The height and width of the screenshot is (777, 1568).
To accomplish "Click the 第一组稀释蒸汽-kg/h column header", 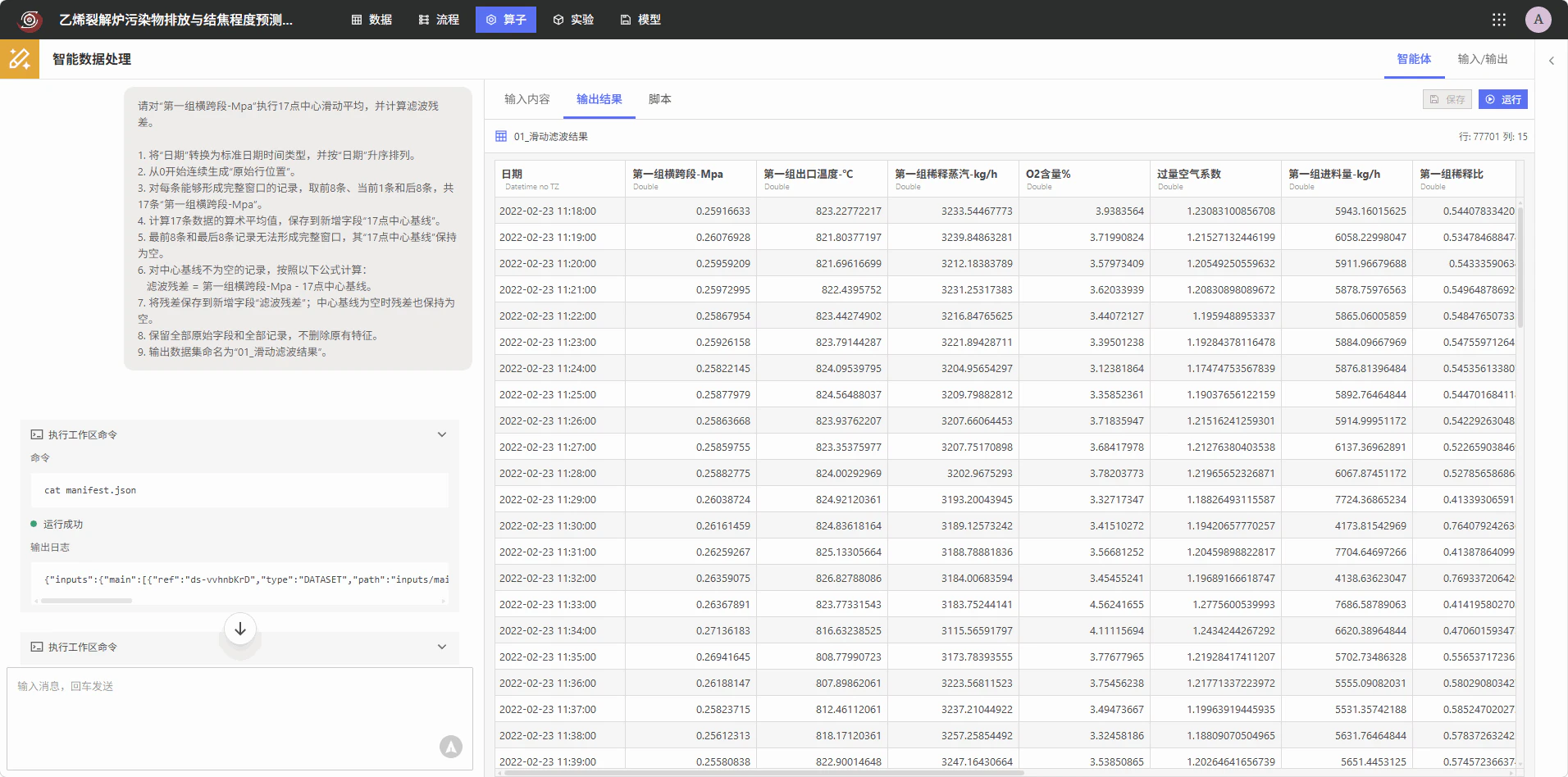I will pos(954,179).
